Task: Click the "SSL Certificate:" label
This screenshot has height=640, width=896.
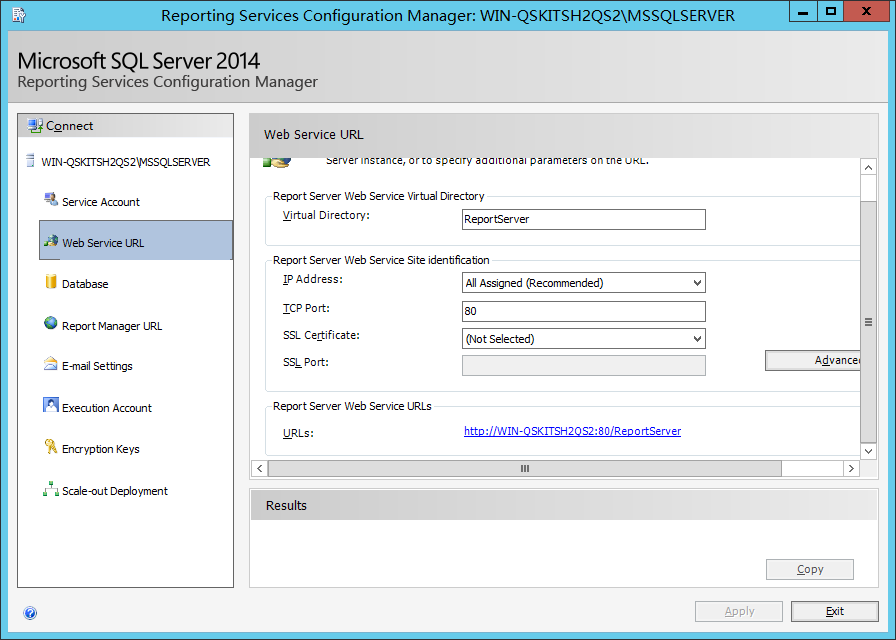Action: point(321,335)
